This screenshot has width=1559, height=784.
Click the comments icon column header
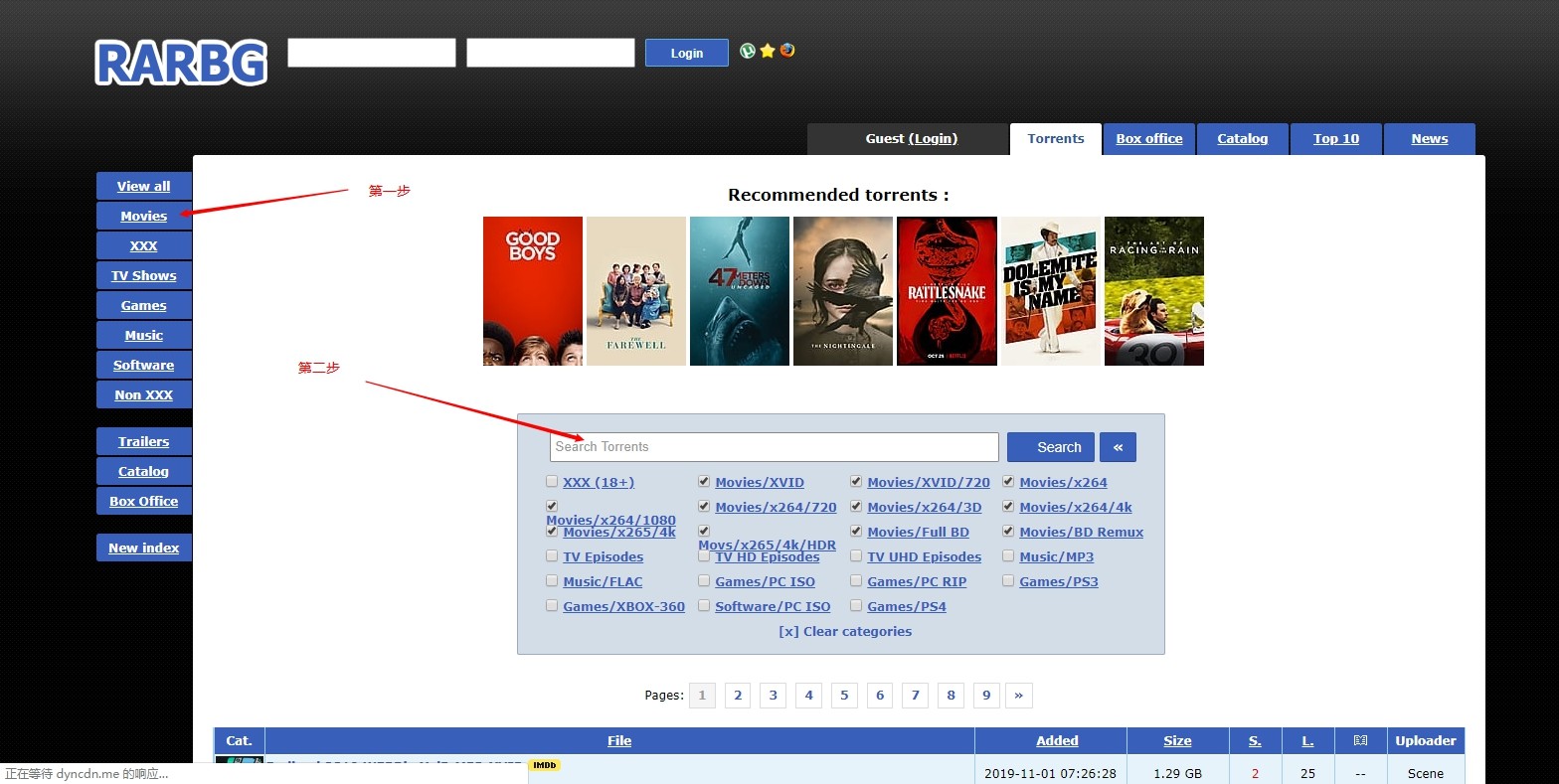(1360, 740)
